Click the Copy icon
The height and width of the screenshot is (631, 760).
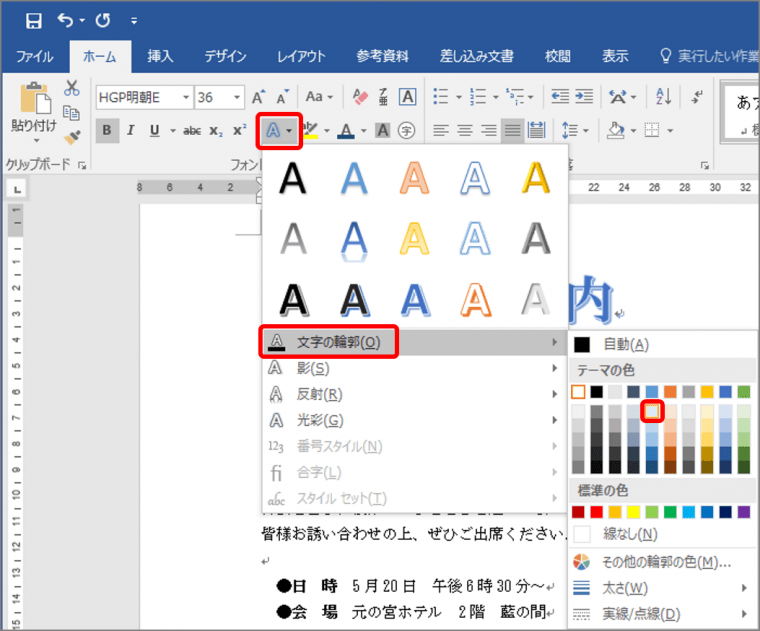(72, 113)
